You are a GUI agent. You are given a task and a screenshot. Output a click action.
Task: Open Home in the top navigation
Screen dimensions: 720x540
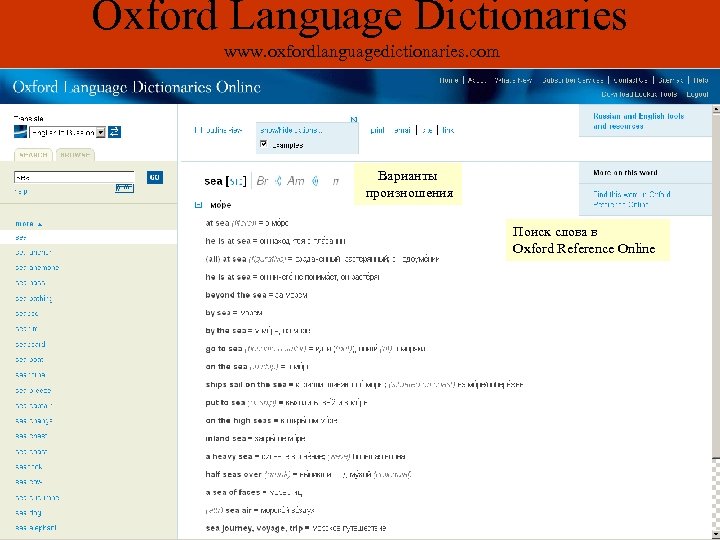click(x=449, y=80)
